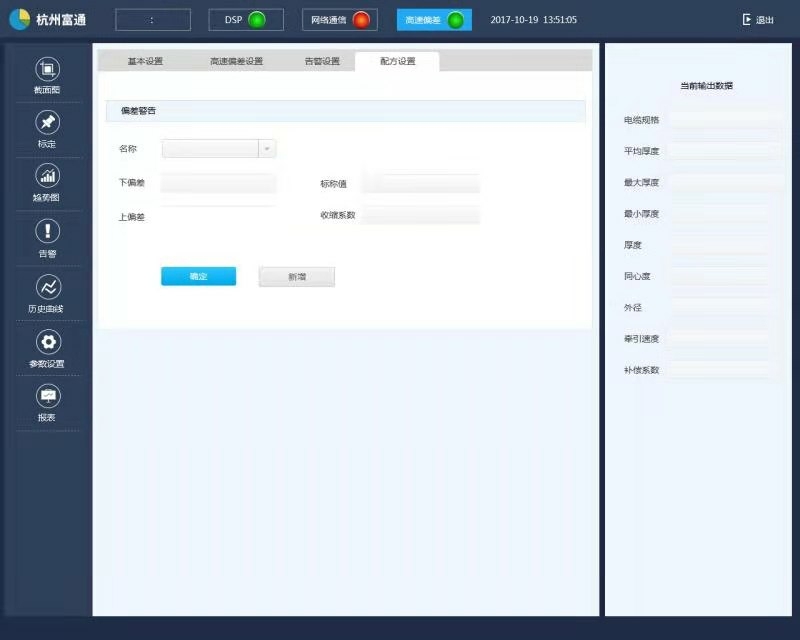Viewport: 800px width, 640px height.
Task: Click the 下偏差 field label
Action: [x=132, y=183]
